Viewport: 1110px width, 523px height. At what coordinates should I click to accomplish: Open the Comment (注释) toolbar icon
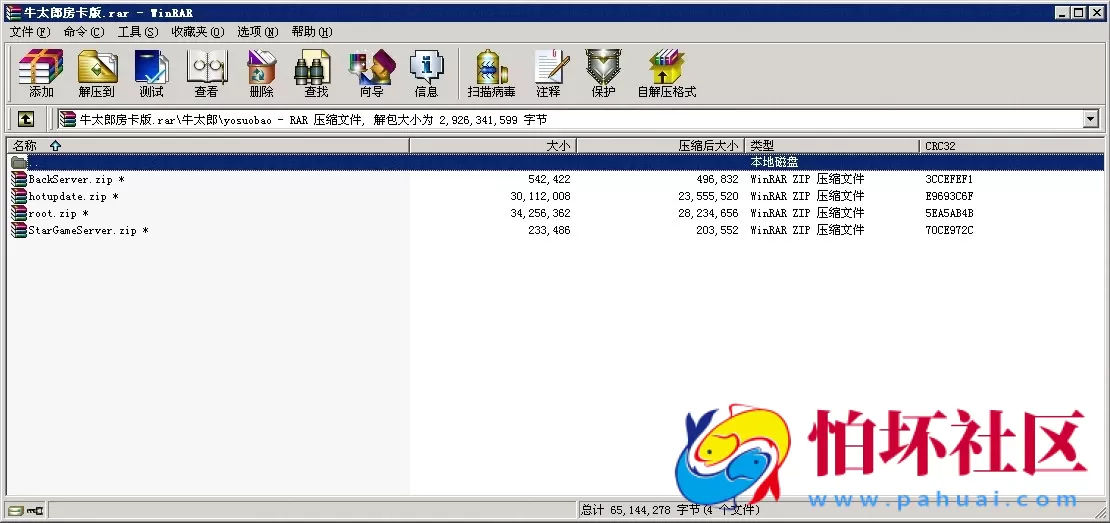548,73
